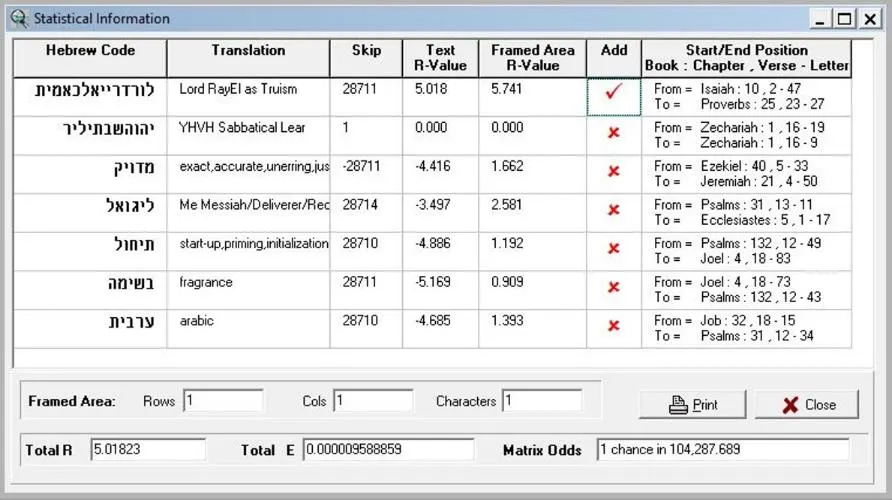The height and width of the screenshot is (500, 892).
Task: Focus the Rows input field
Action: (x=223, y=400)
